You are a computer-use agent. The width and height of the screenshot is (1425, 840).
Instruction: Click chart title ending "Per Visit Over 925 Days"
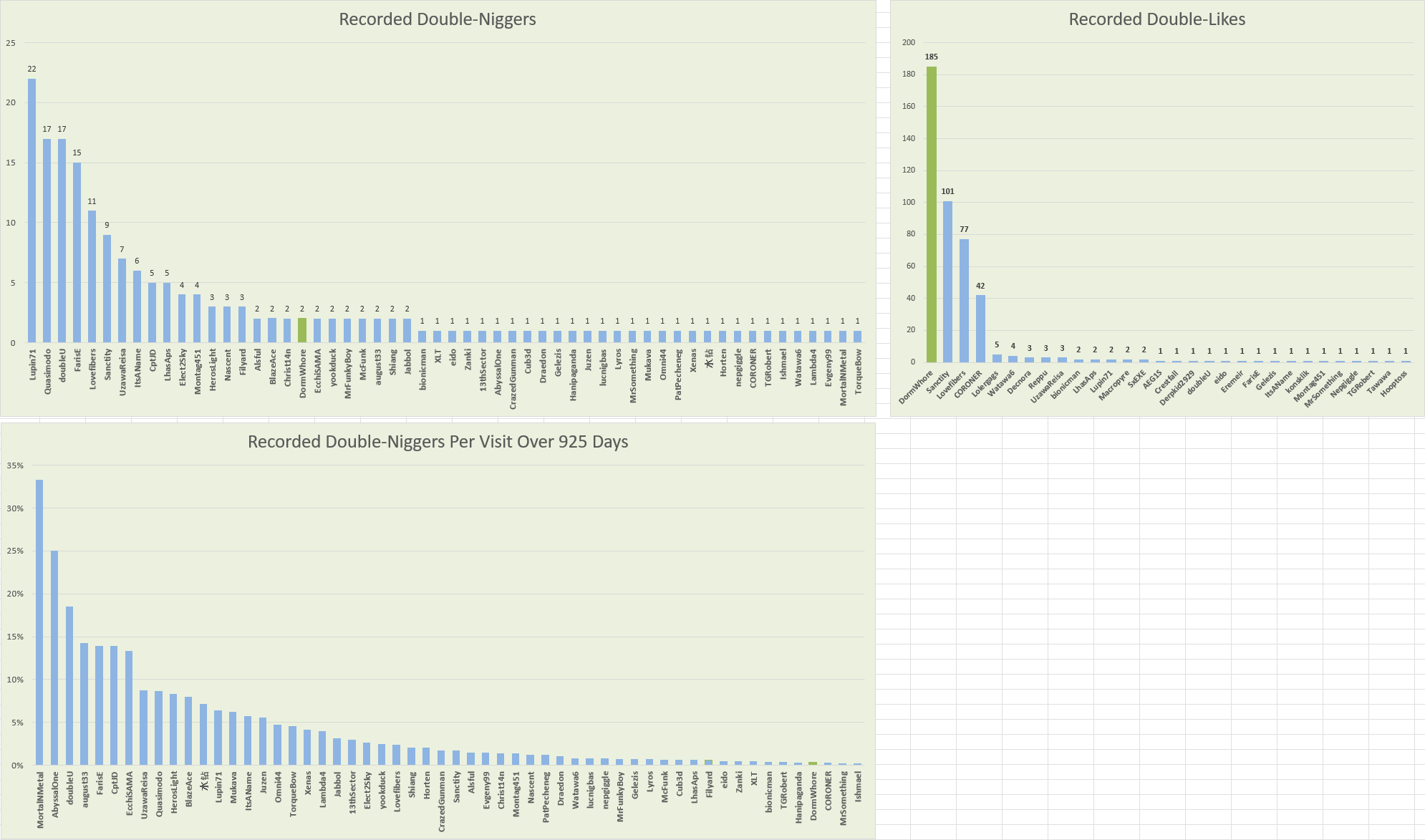(438, 442)
